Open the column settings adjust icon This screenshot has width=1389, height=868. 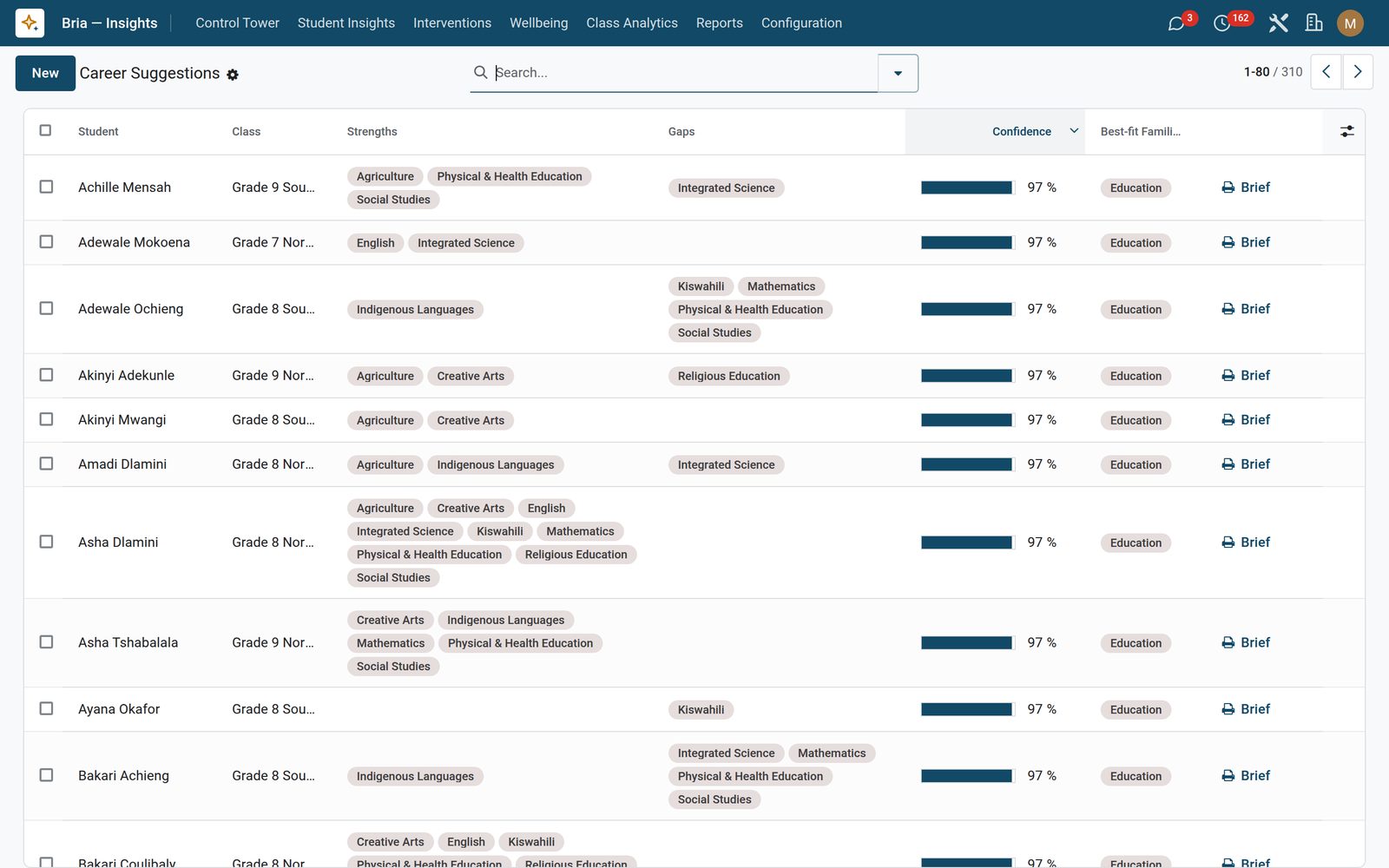[1346, 131]
